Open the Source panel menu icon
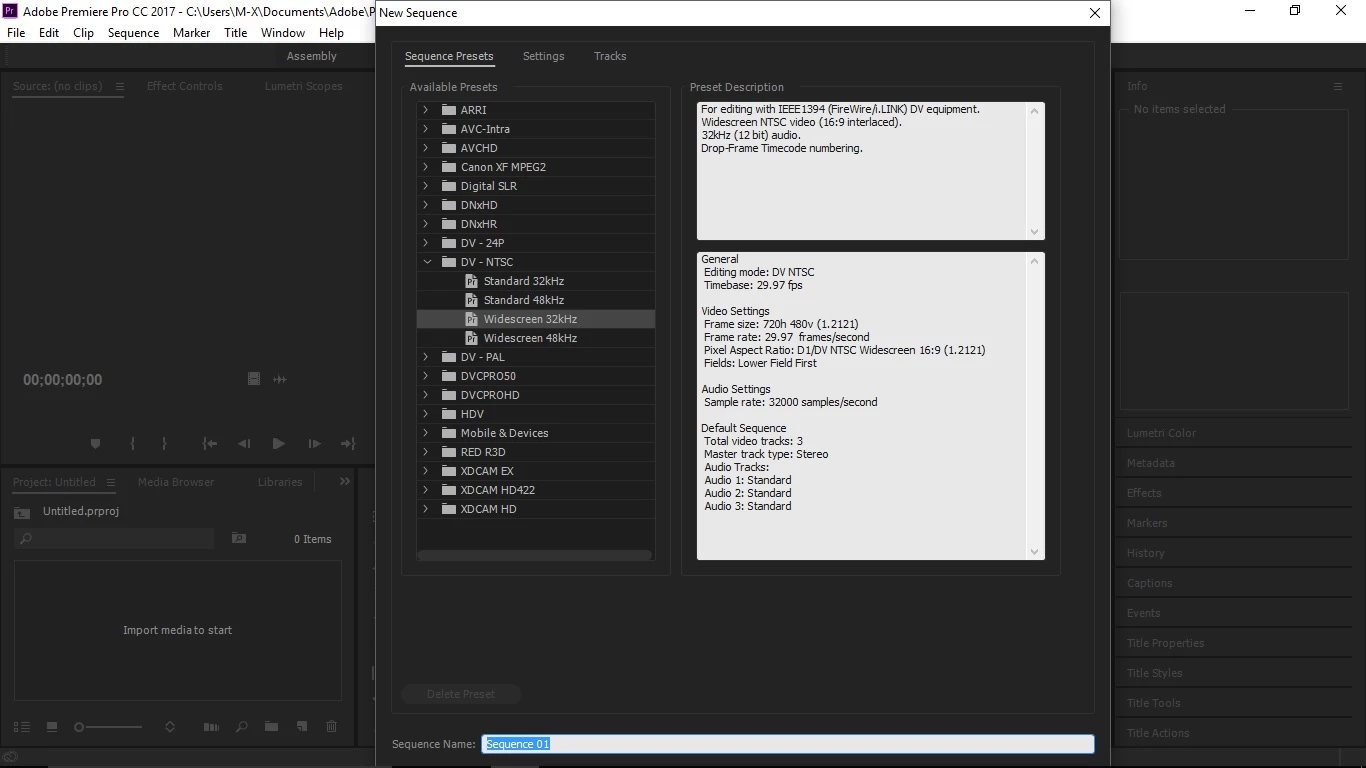The width and height of the screenshot is (1366, 768). tap(119, 86)
